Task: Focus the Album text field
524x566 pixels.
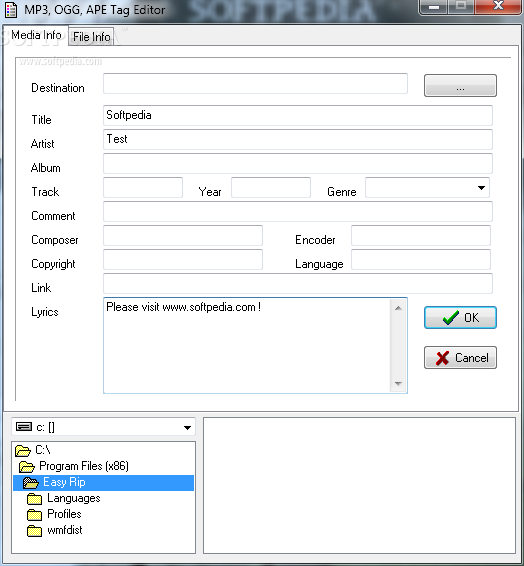Action: 298,164
